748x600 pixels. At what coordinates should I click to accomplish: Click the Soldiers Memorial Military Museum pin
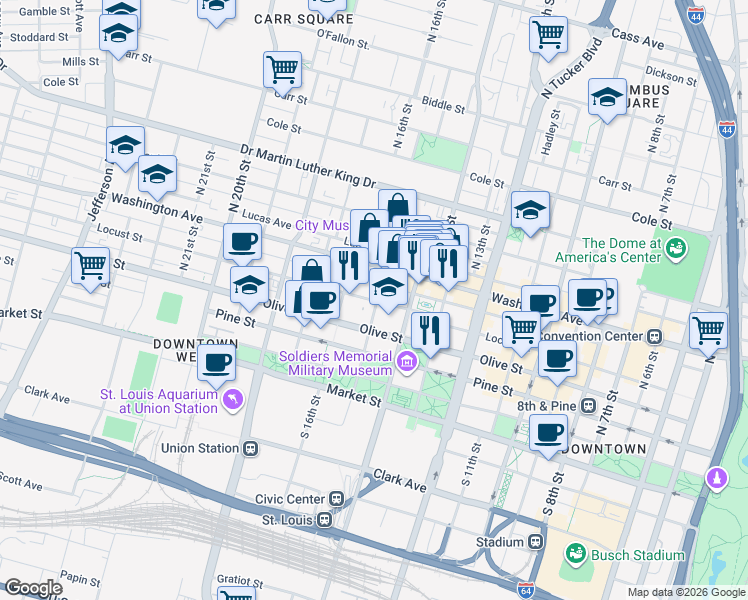(x=406, y=362)
